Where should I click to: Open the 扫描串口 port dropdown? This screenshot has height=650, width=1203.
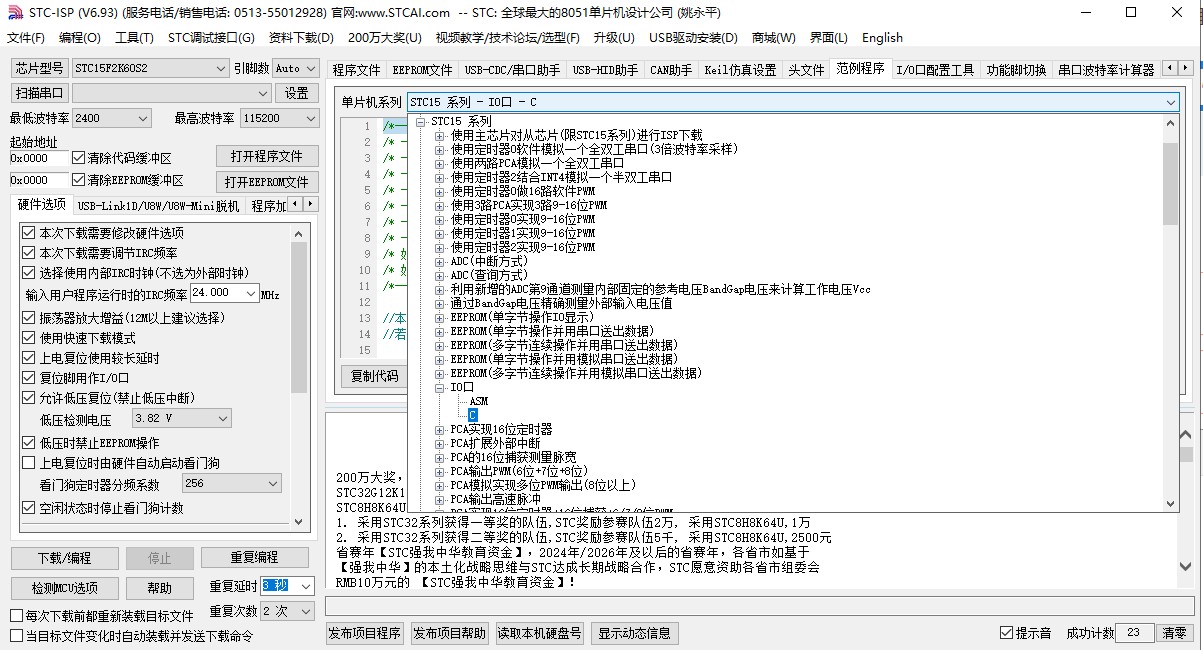pos(171,93)
